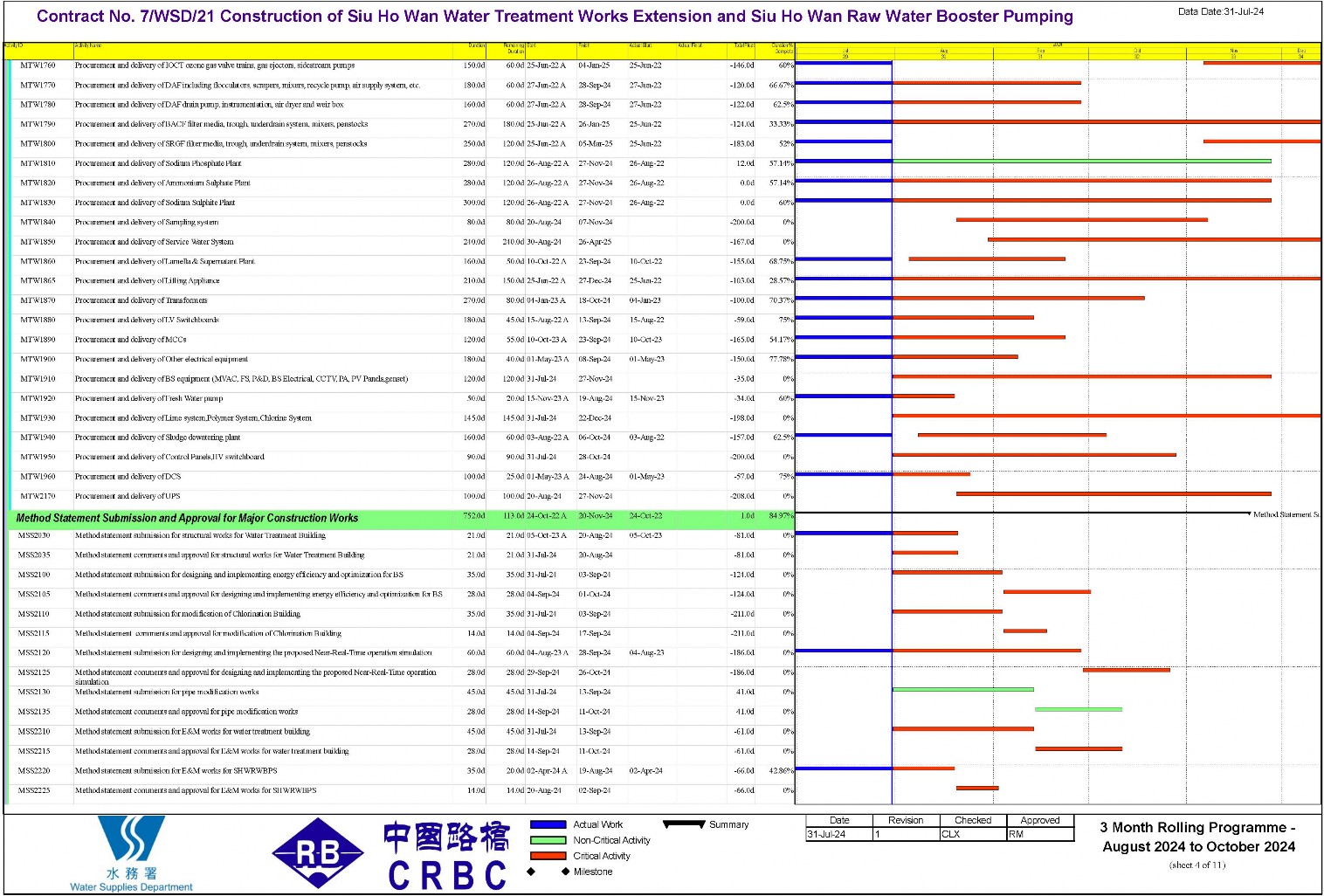The height and width of the screenshot is (896, 1324).
Task: Click activity ID MSS2220
Action: [34, 771]
